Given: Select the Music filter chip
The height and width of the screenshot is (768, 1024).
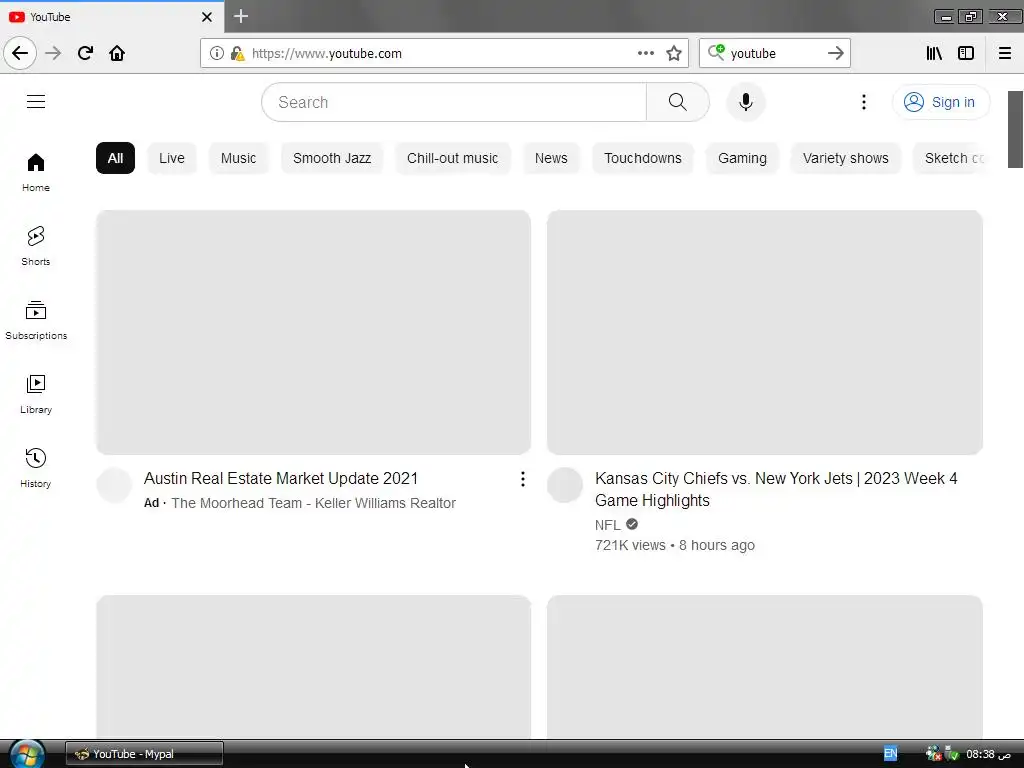Looking at the screenshot, I should [238, 158].
